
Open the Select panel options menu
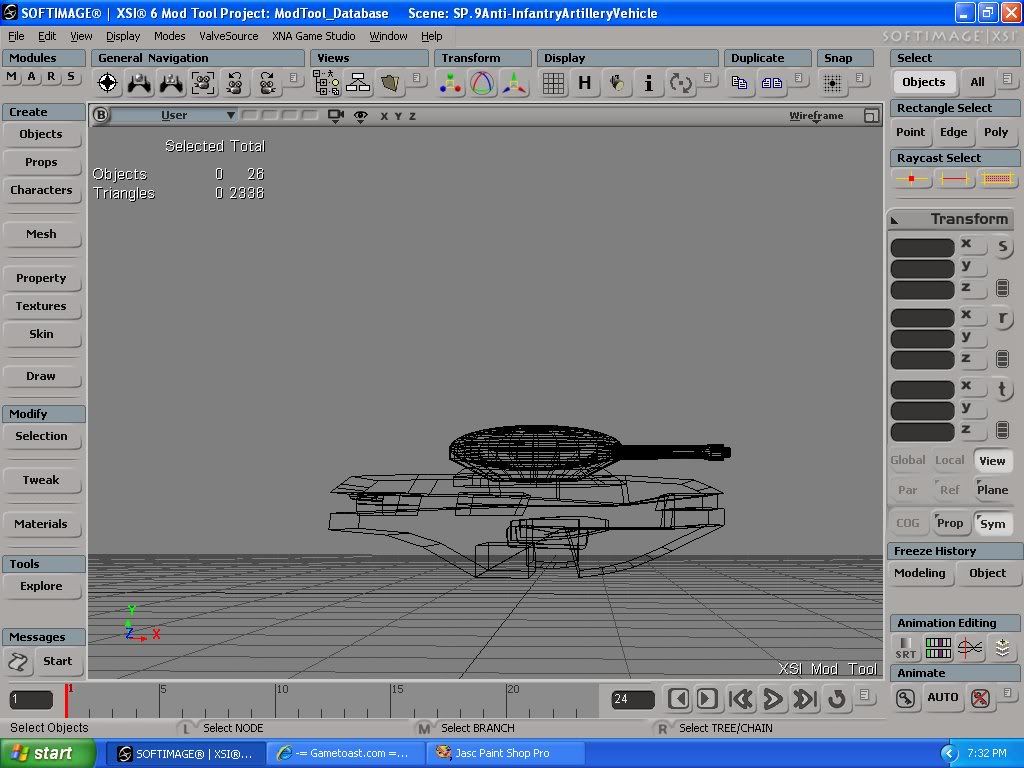click(1008, 78)
